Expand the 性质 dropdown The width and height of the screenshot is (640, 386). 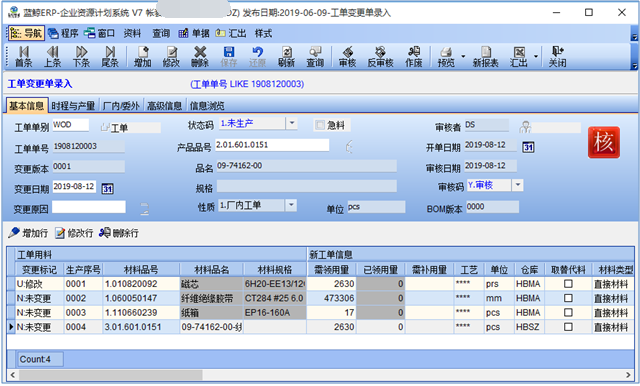pos(291,205)
